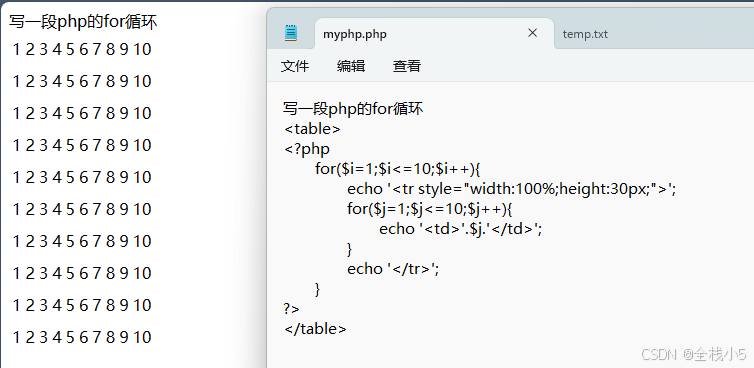
Task: Open the 文件 menu
Action: (x=295, y=66)
